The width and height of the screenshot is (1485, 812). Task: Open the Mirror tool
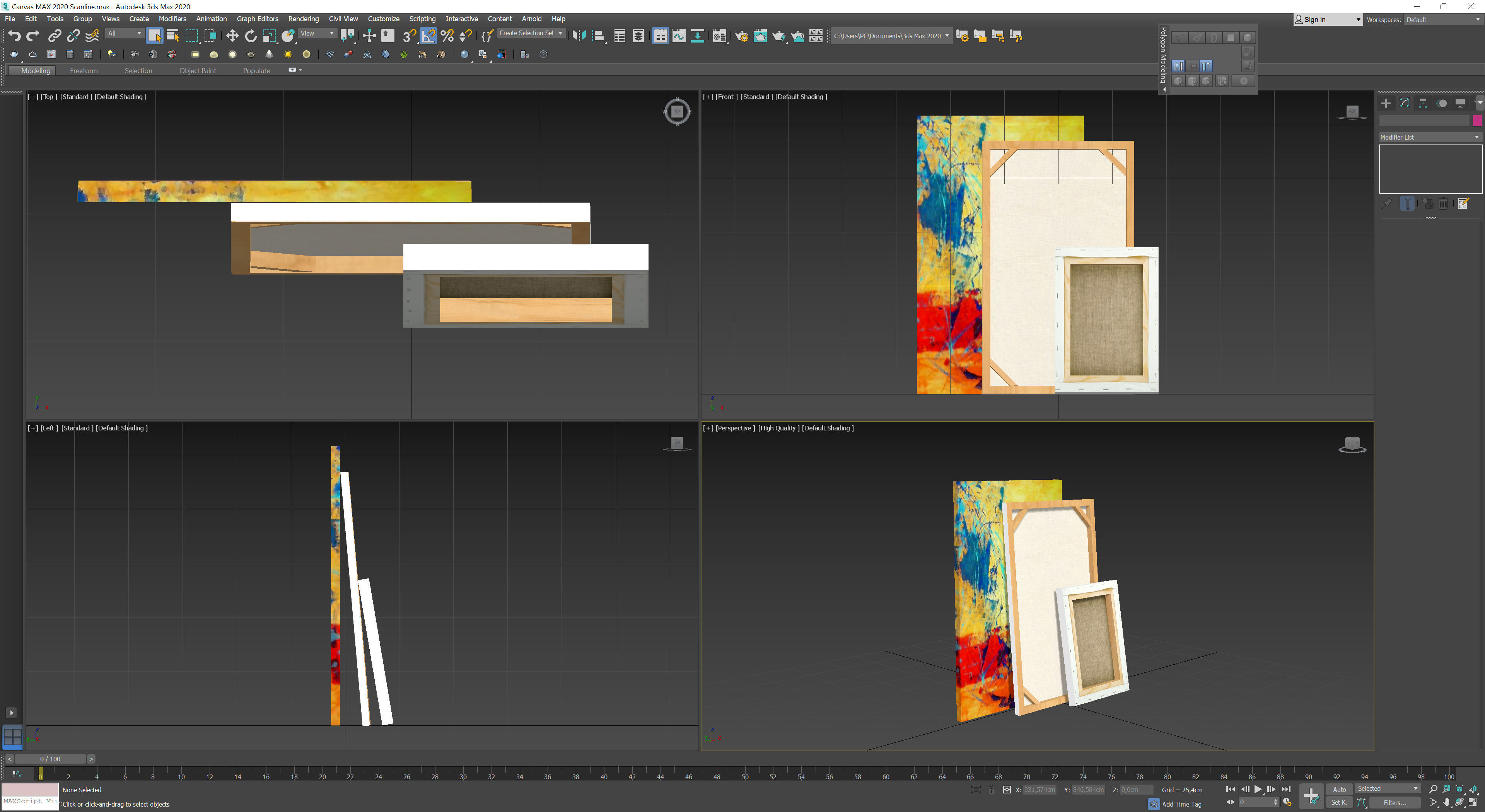579,36
